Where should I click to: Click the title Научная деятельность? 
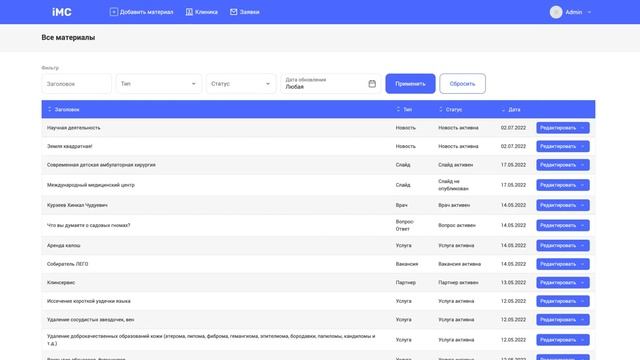tap(73, 128)
